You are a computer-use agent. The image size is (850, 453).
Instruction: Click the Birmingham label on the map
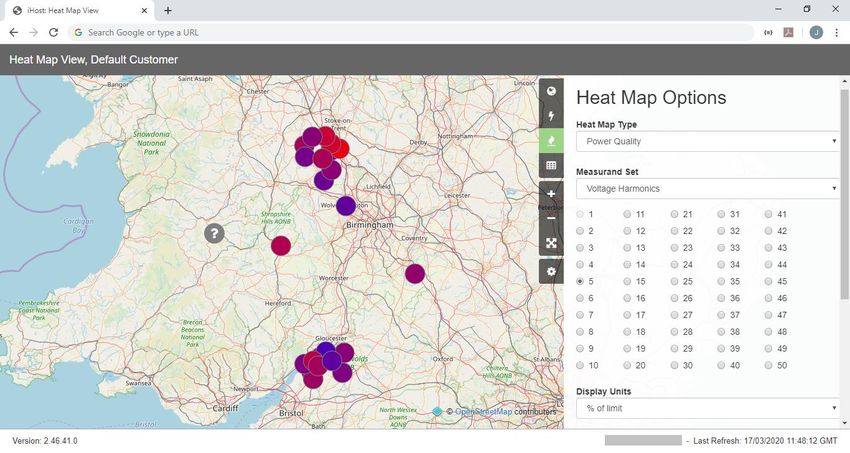tap(370, 225)
